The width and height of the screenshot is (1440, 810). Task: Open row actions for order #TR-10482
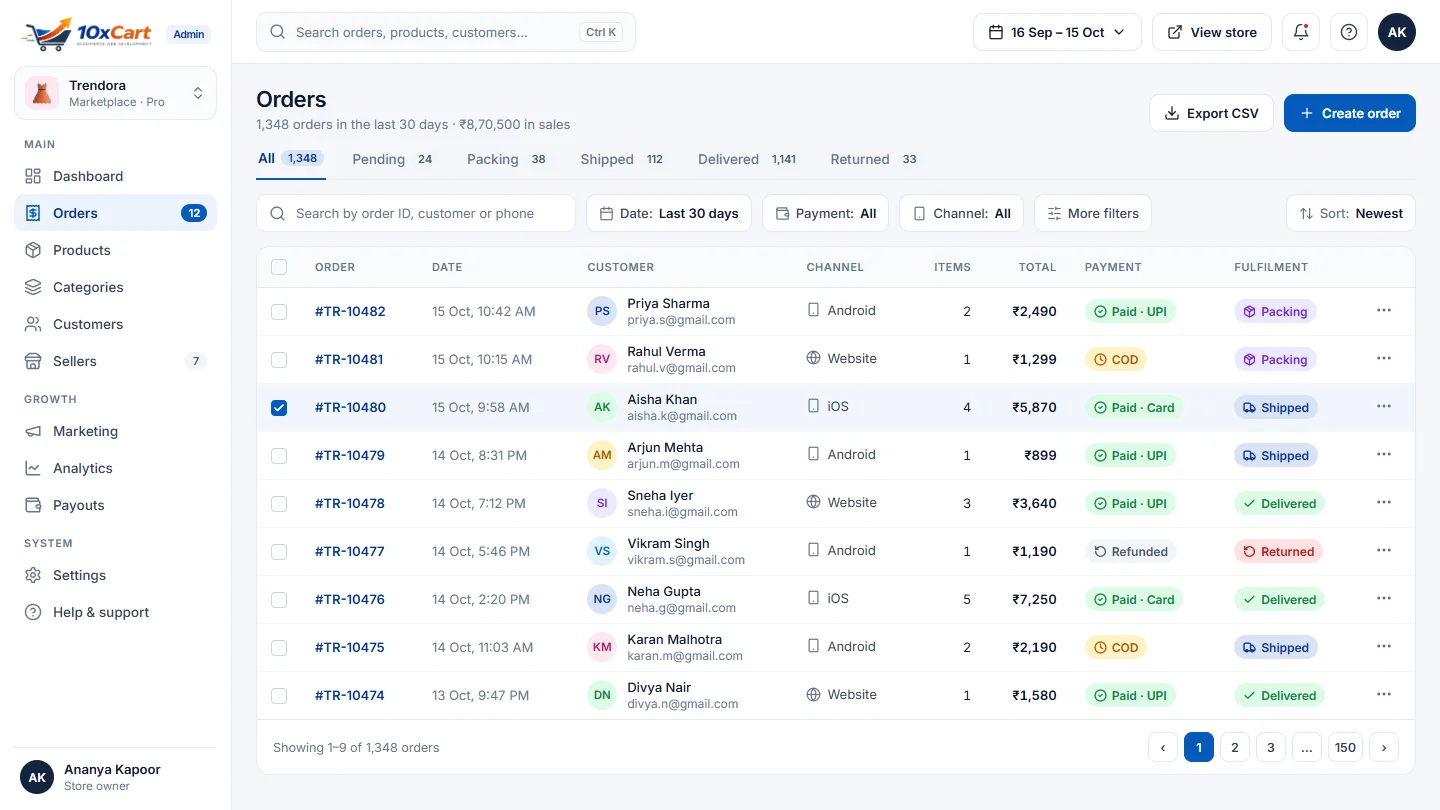pyautogui.click(x=1384, y=311)
